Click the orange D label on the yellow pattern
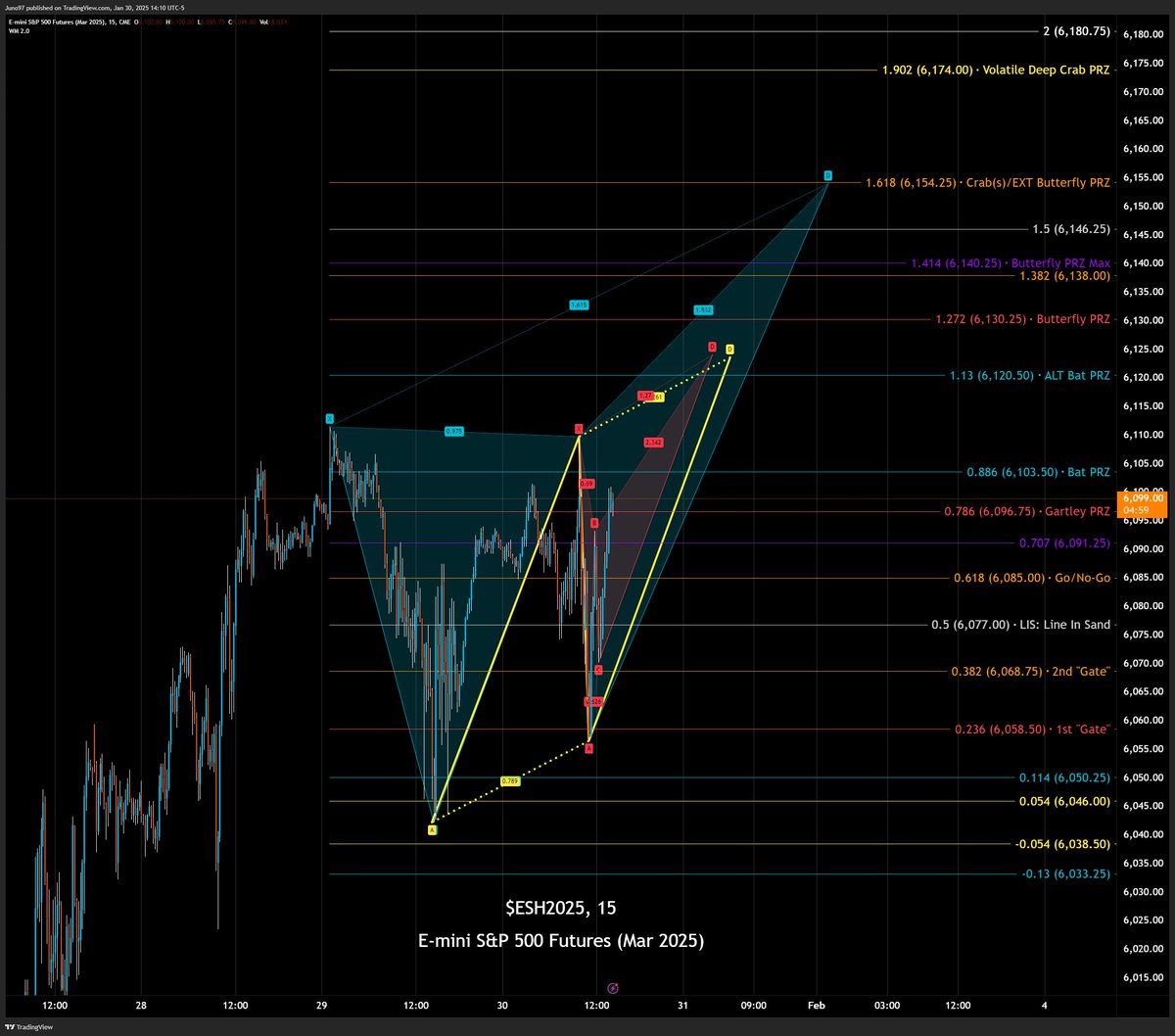The image size is (1175, 1036). pos(729,349)
